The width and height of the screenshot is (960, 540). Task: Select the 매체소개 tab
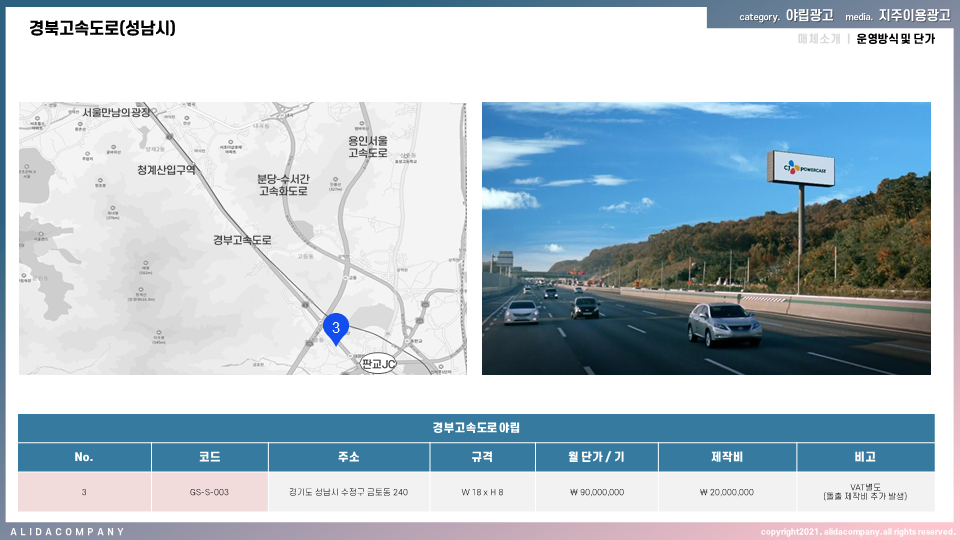pyautogui.click(x=819, y=39)
